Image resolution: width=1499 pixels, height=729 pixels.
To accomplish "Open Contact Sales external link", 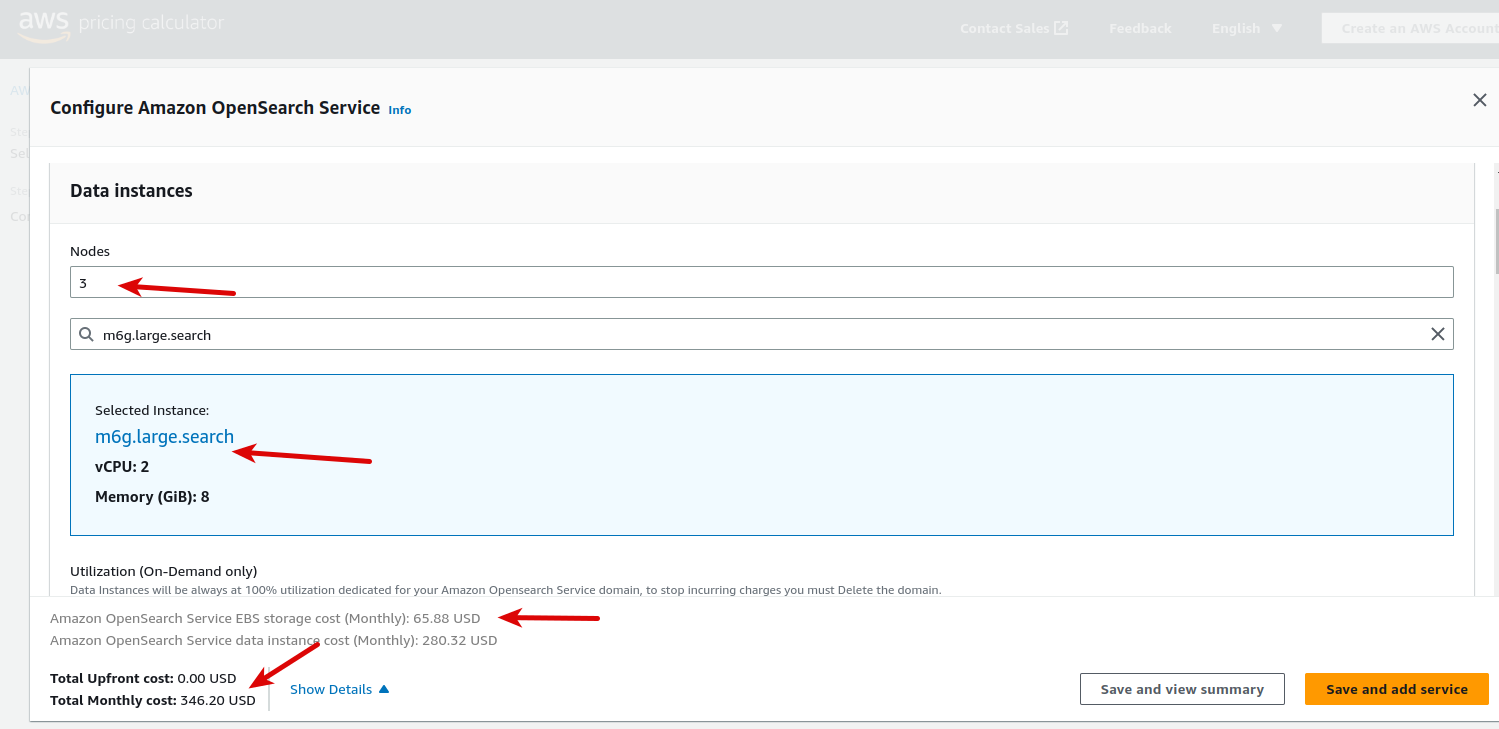I will (1014, 28).
